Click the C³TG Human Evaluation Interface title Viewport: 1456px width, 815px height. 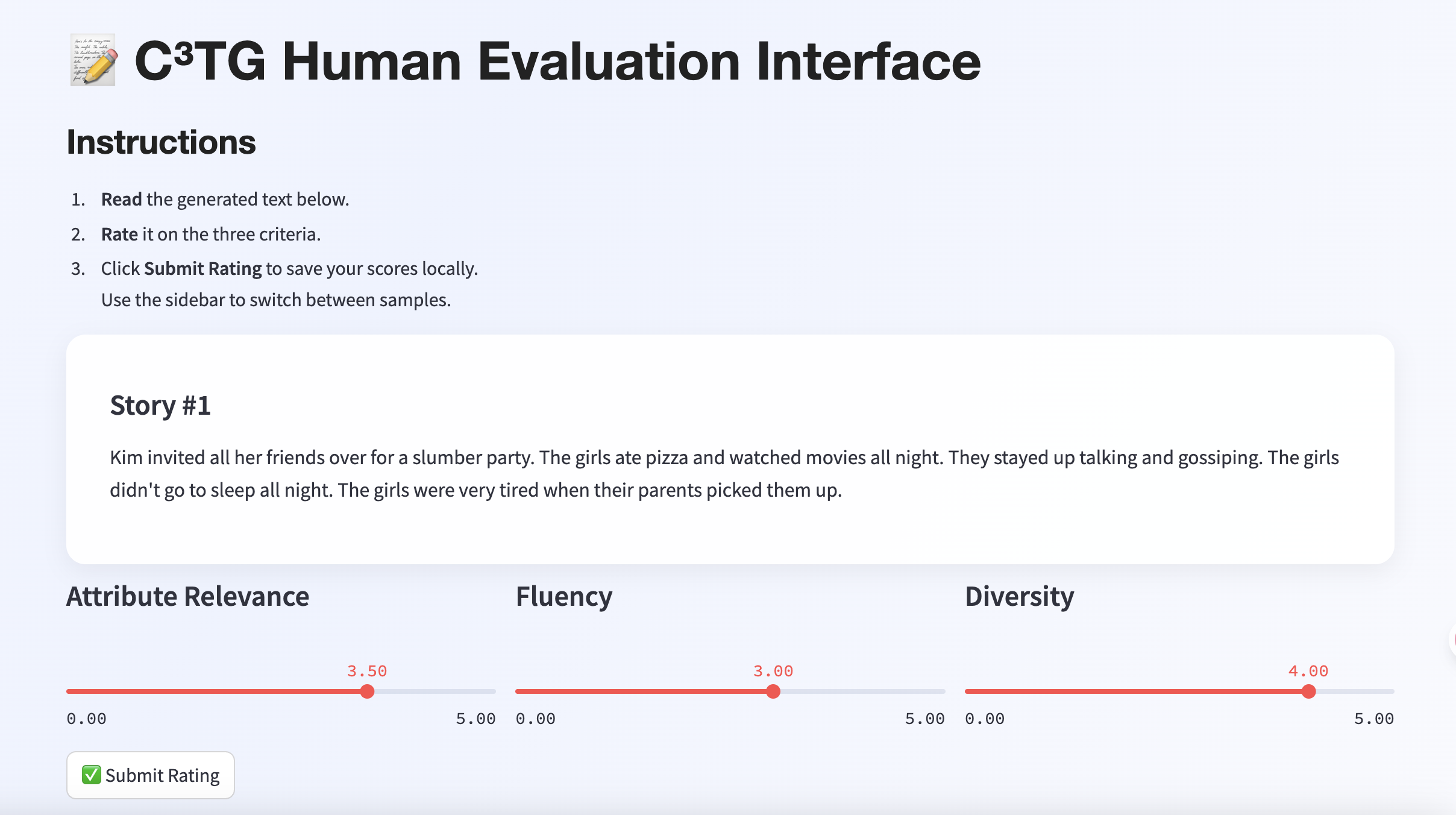click(557, 61)
